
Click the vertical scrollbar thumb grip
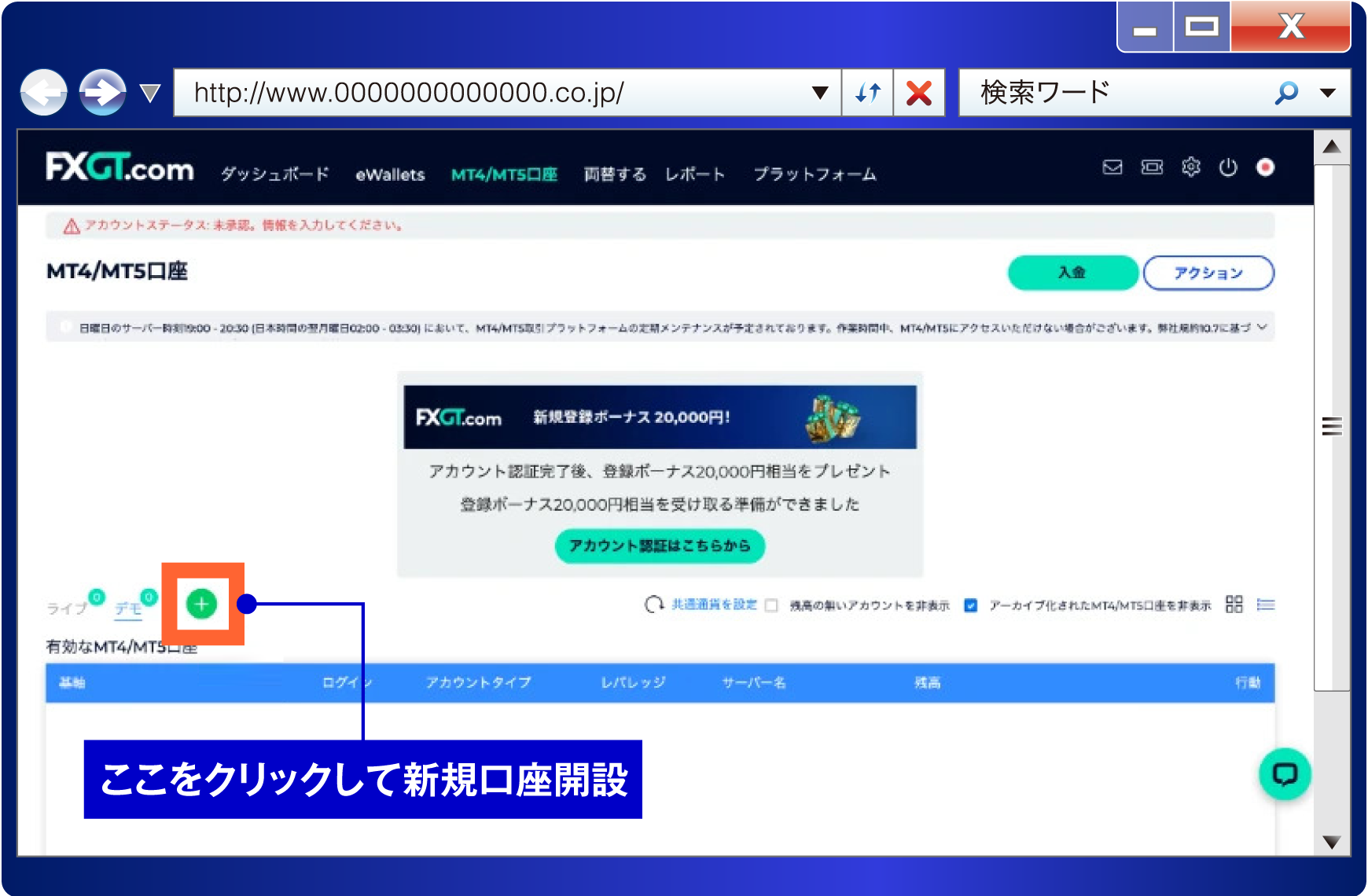pyautogui.click(x=1332, y=427)
